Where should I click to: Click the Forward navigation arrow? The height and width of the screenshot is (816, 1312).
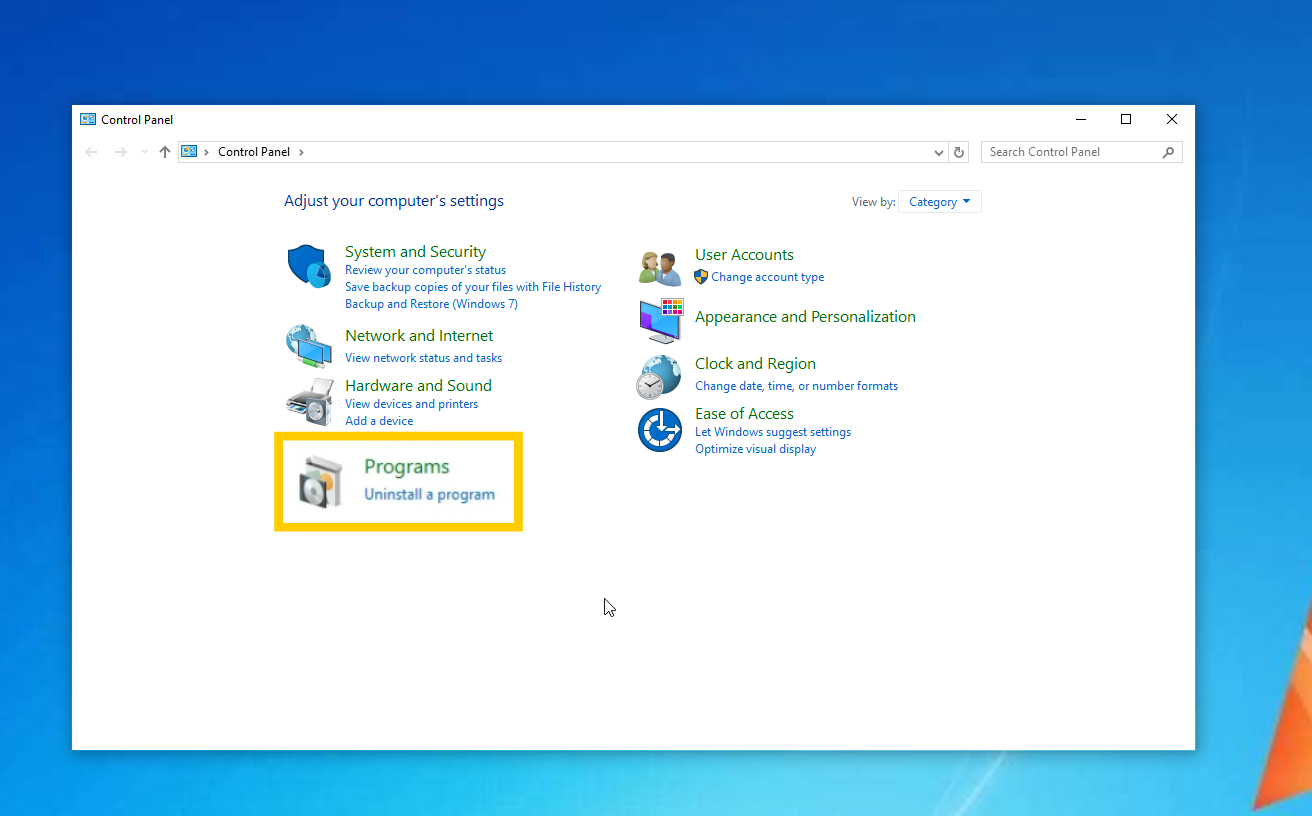[121, 152]
